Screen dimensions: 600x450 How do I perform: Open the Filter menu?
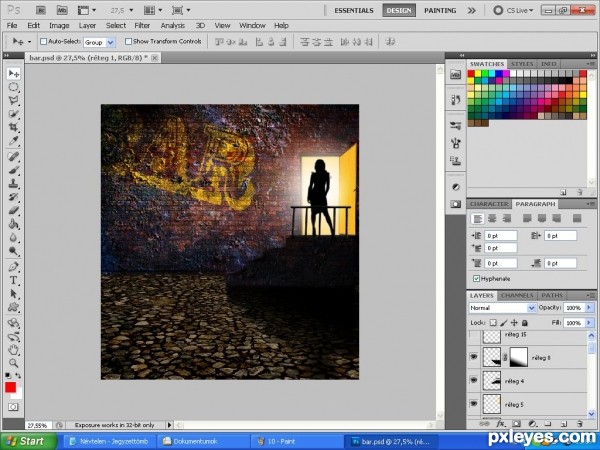[142, 26]
